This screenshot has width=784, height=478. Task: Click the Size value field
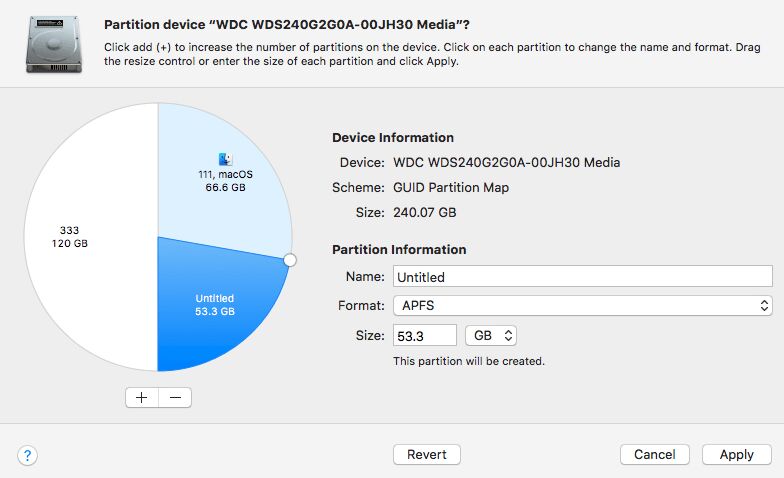424,335
